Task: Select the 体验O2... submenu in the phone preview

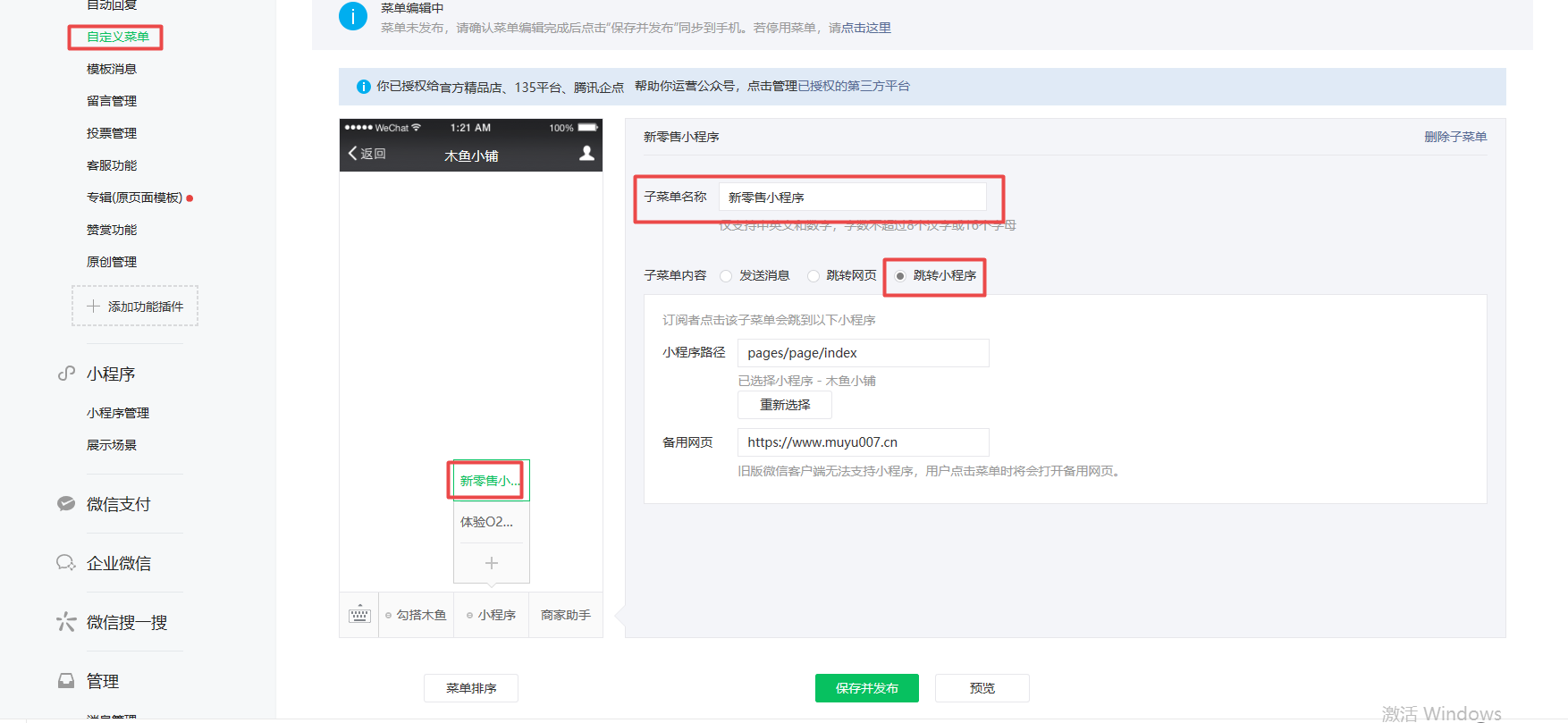Action: (x=492, y=522)
